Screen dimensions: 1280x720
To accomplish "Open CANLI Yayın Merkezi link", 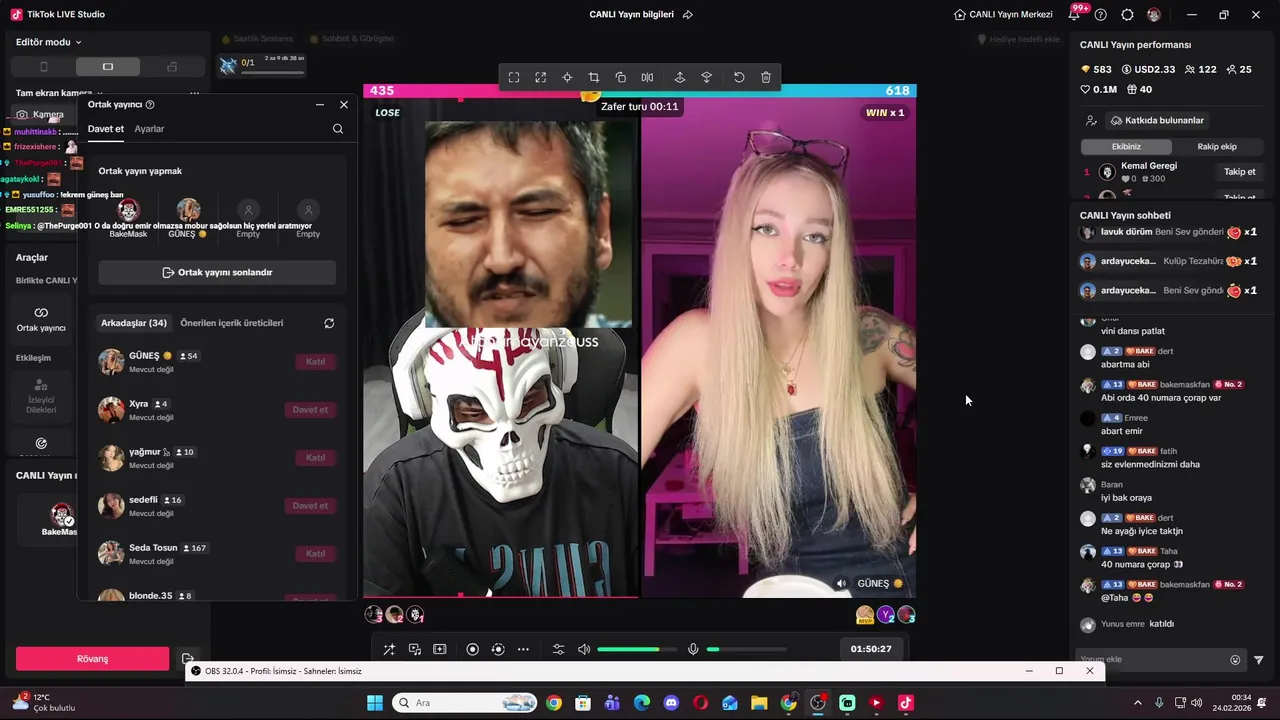I will tap(1003, 15).
